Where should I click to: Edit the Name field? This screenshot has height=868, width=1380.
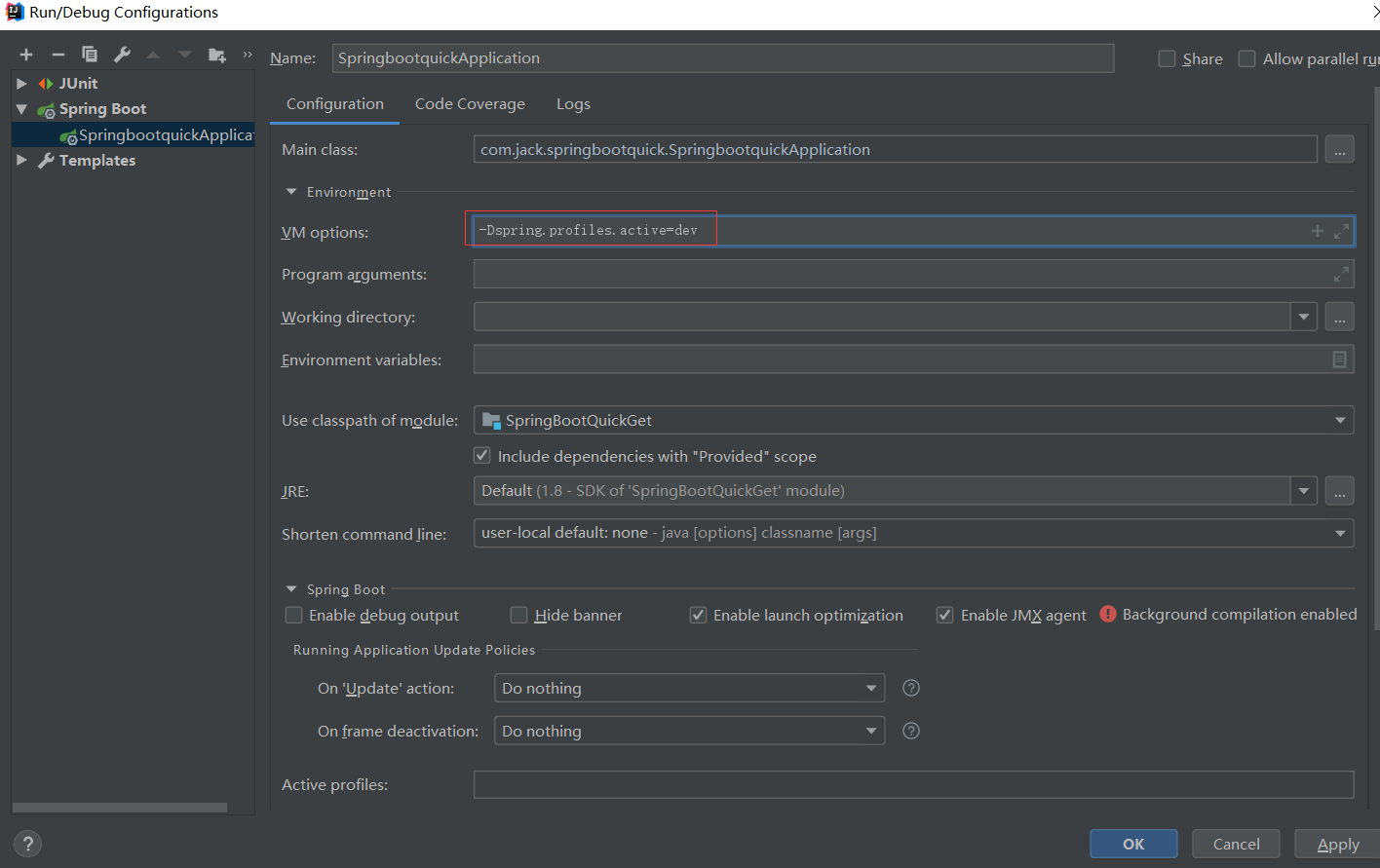(x=723, y=58)
